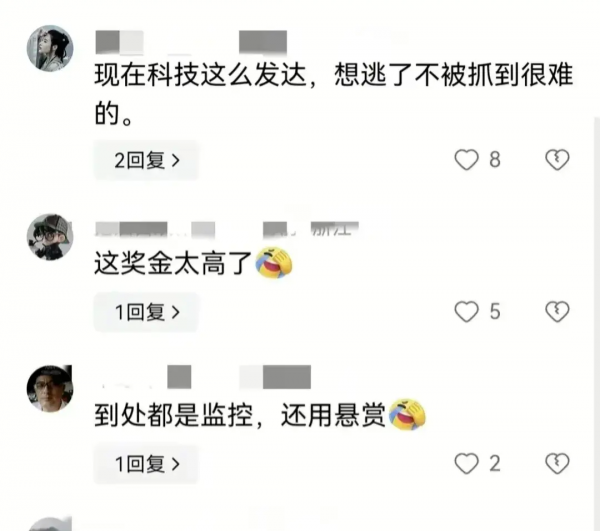Dislike the comment with 2 likes
600x531 pixels.
(557, 463)
